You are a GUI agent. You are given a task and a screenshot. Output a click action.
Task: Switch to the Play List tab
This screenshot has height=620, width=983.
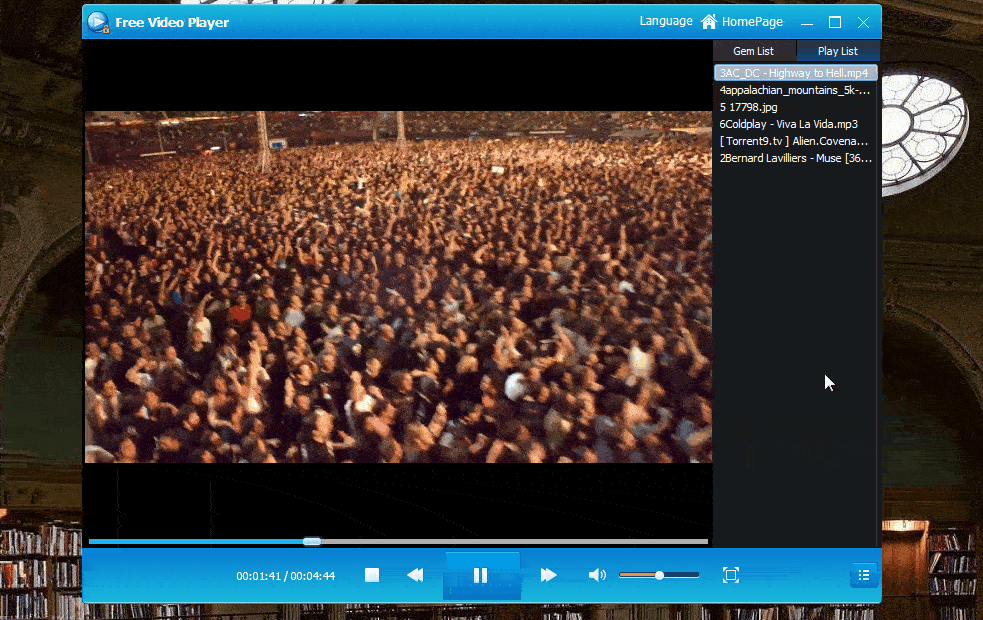(x=838, y=51)
